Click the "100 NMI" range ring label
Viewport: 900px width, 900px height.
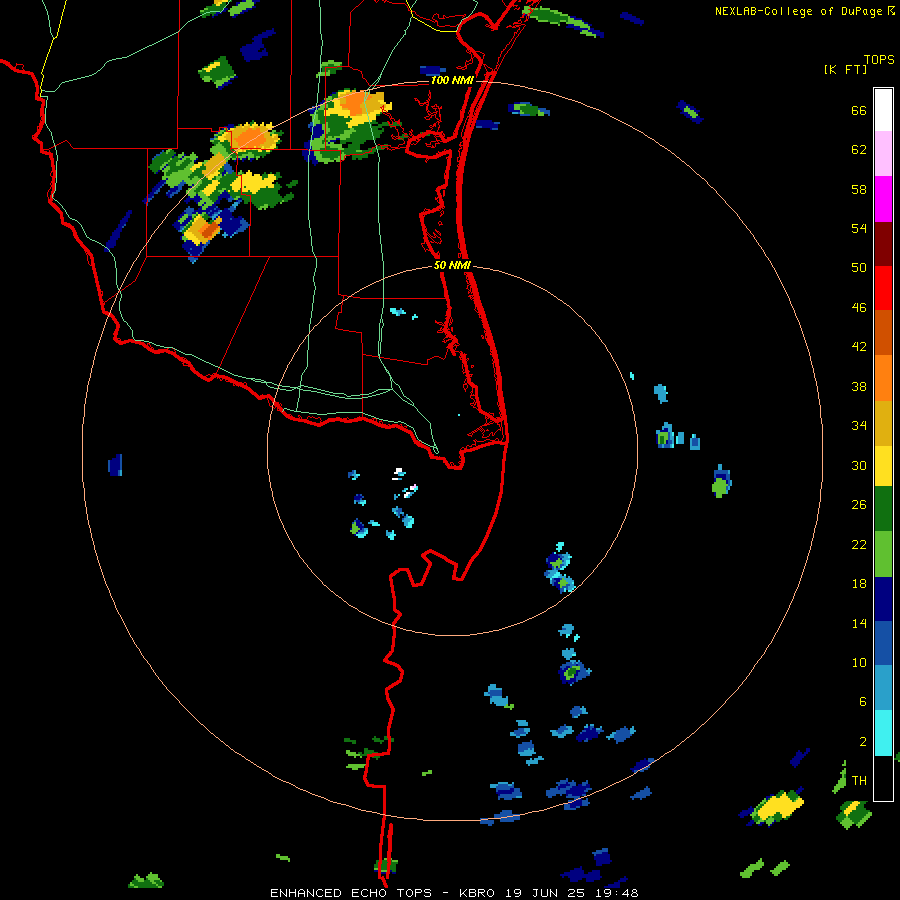coord(452,80)
